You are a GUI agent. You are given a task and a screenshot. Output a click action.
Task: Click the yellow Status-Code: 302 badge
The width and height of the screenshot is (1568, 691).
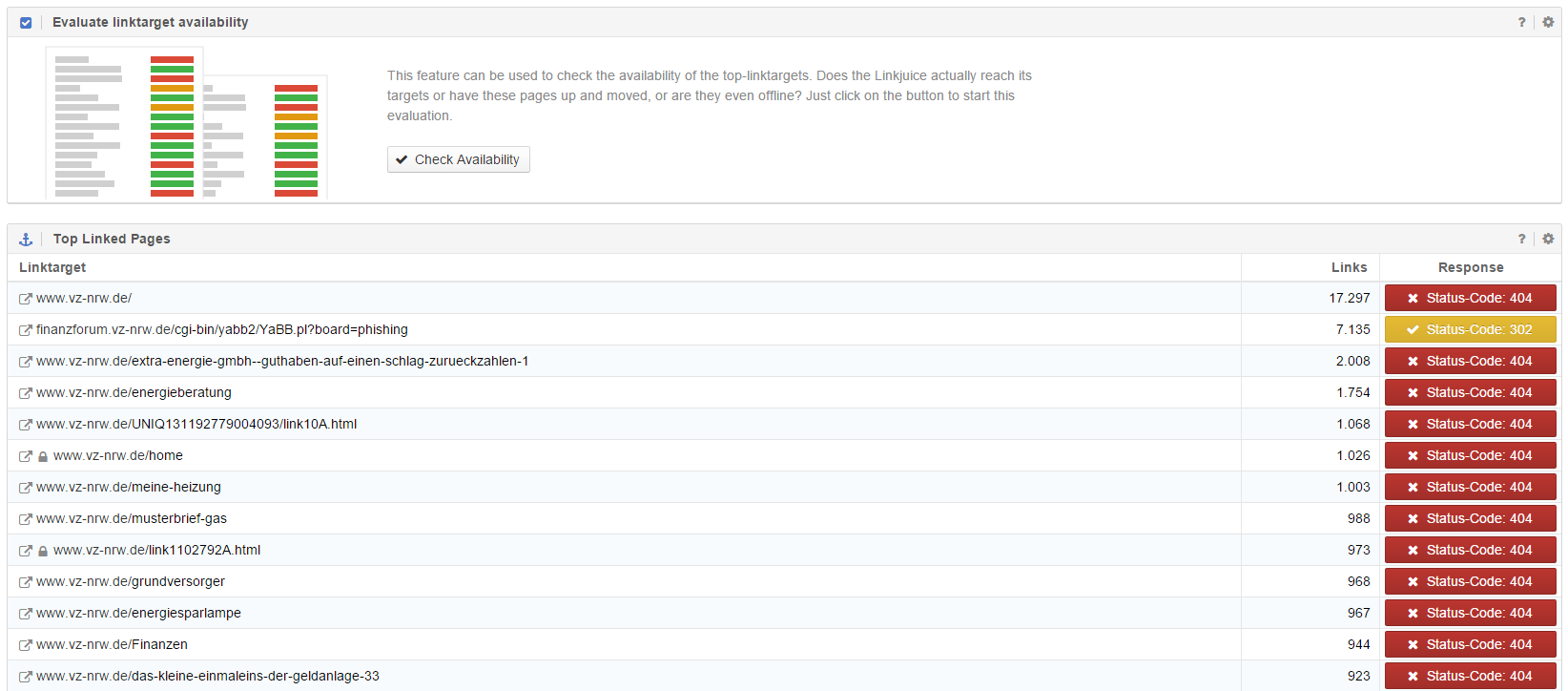click(1470, 329)
